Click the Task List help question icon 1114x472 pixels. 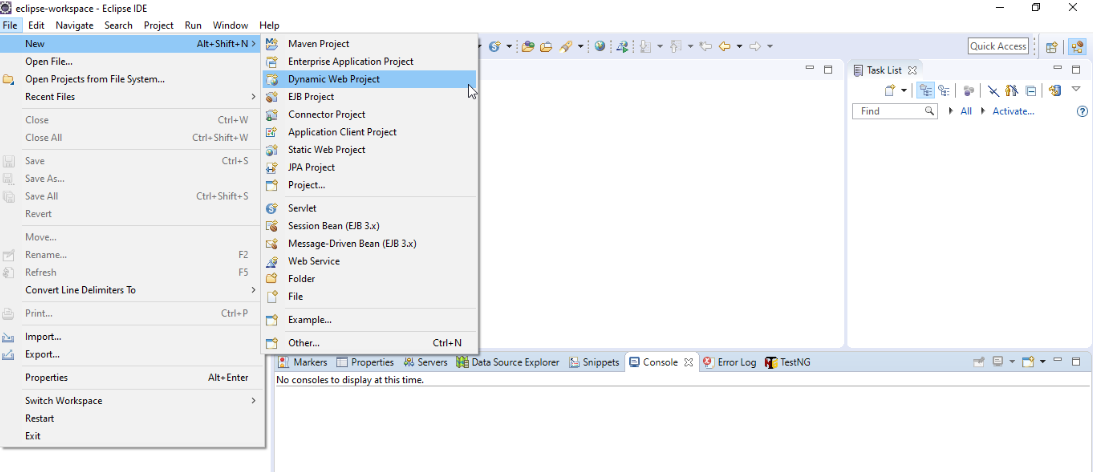[x=1082, y=112]
